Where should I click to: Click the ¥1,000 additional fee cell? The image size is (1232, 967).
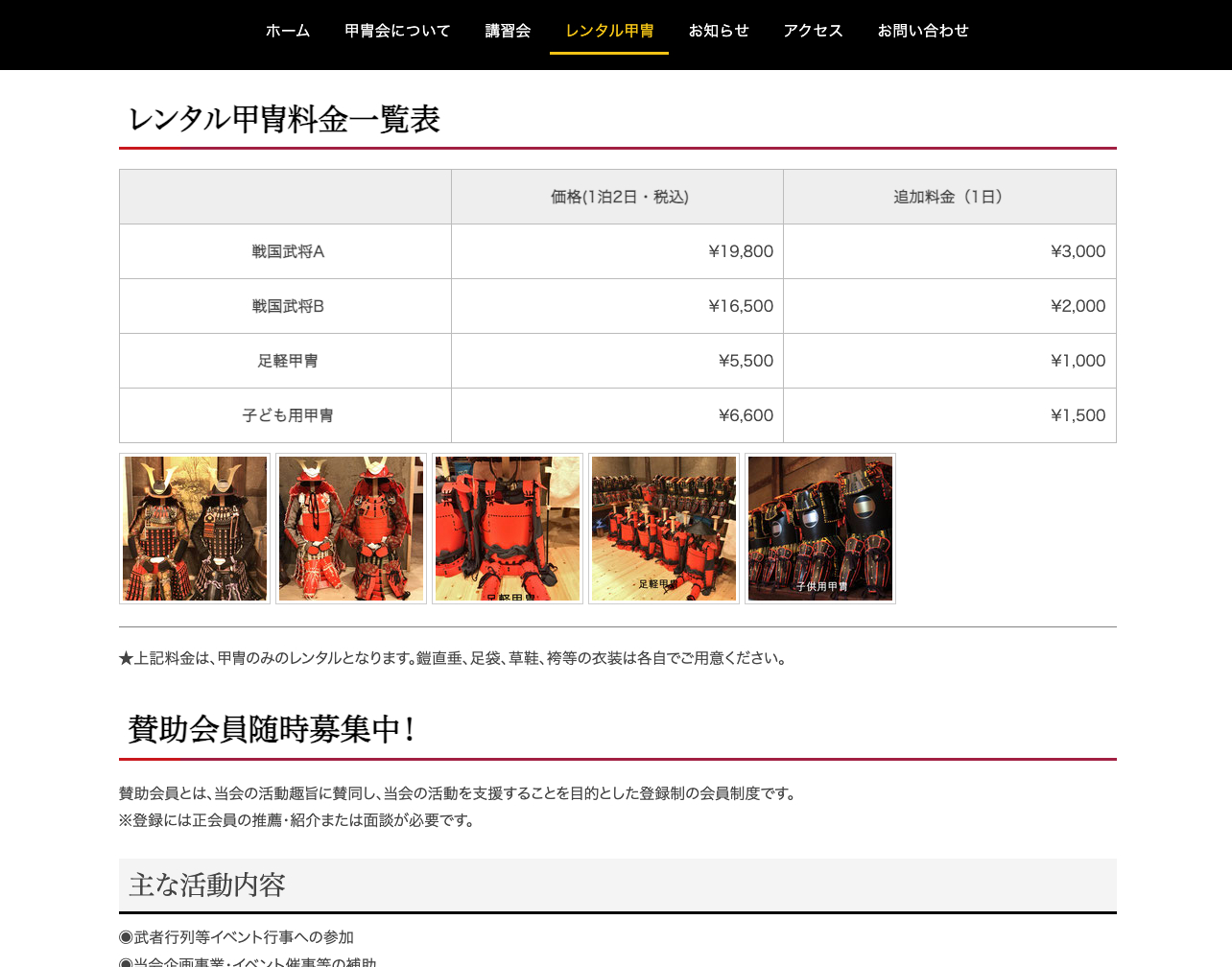pyautogui.click(x=950, y=361)
